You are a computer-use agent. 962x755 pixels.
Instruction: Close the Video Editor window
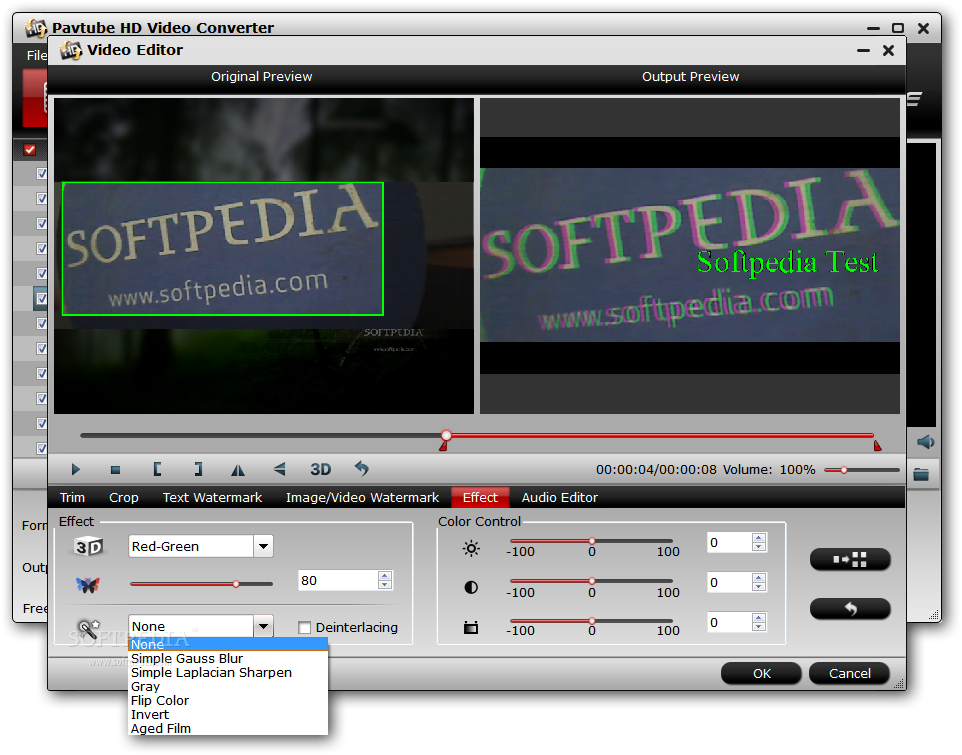(x=888, y=50)
